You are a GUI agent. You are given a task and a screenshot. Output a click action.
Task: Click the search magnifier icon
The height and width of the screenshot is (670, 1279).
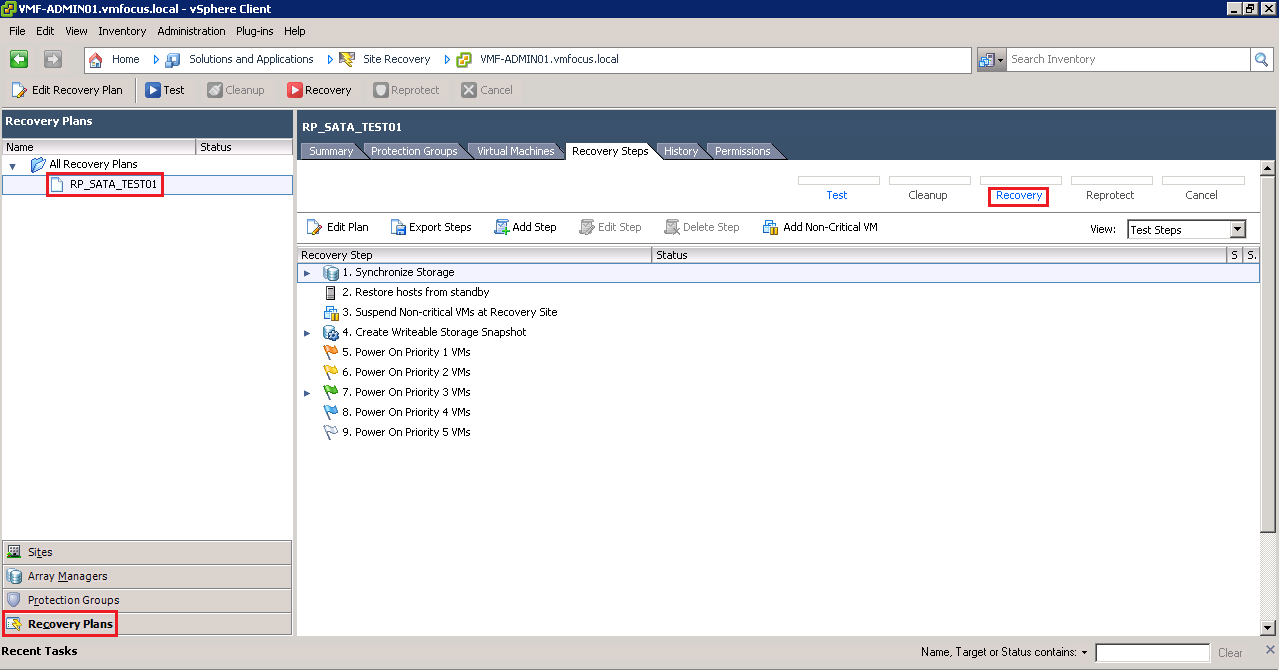click(x=1261, y=60)
